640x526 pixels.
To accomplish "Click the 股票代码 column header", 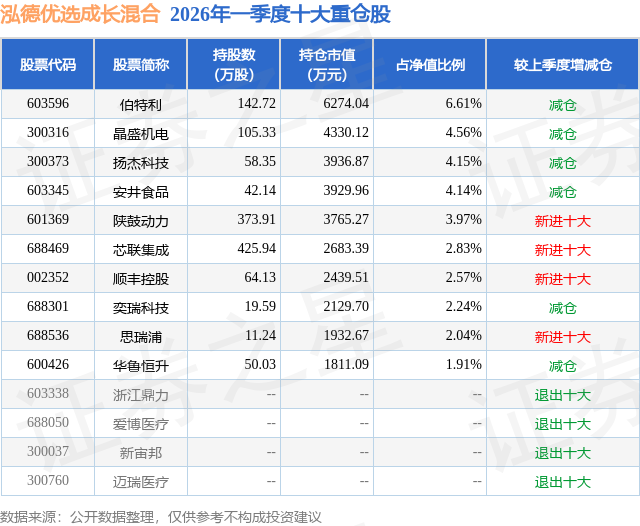I will 48,64.
